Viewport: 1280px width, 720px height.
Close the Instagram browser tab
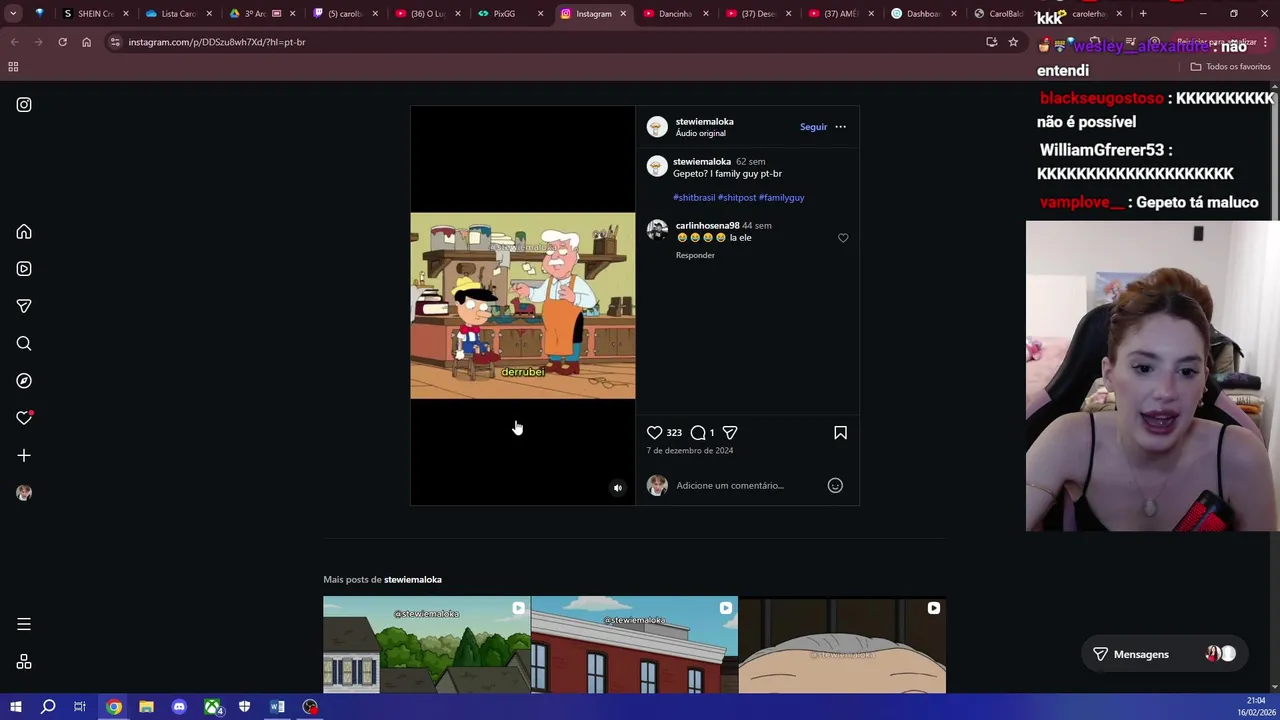tap(623, 14)
